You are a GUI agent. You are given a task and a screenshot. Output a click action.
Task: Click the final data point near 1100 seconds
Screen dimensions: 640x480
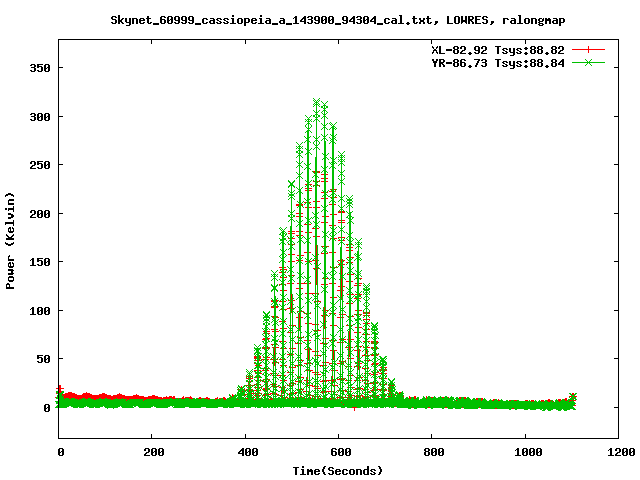[x=573, y=397]
